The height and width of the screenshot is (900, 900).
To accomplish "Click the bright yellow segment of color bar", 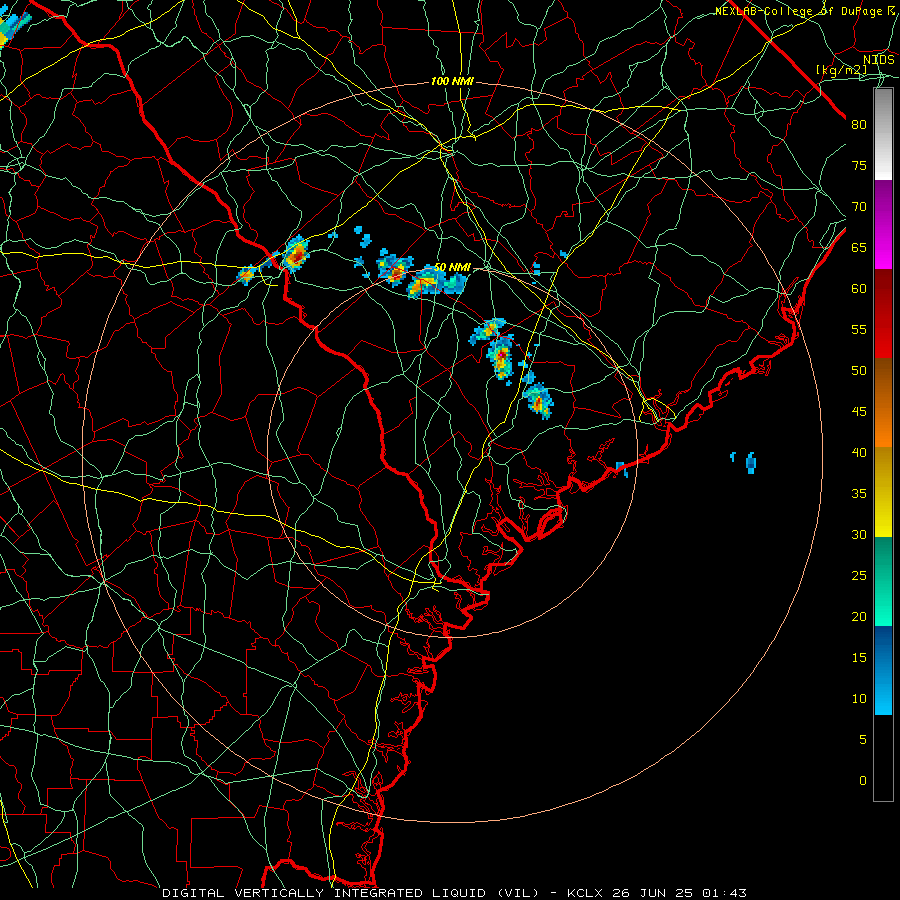I will 883,492.
